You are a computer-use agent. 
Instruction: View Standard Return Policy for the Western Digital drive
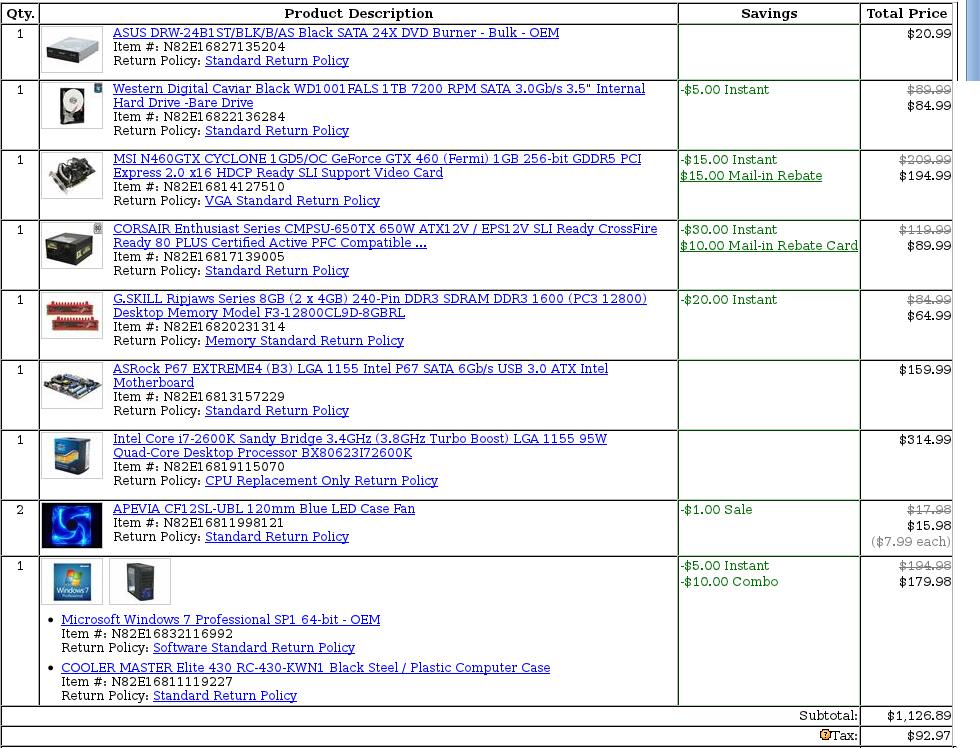[x=277, y=131]
